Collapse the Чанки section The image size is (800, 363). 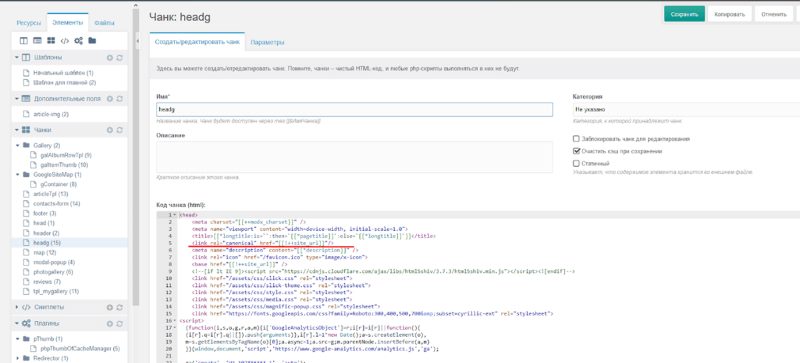tap(17, 130)
